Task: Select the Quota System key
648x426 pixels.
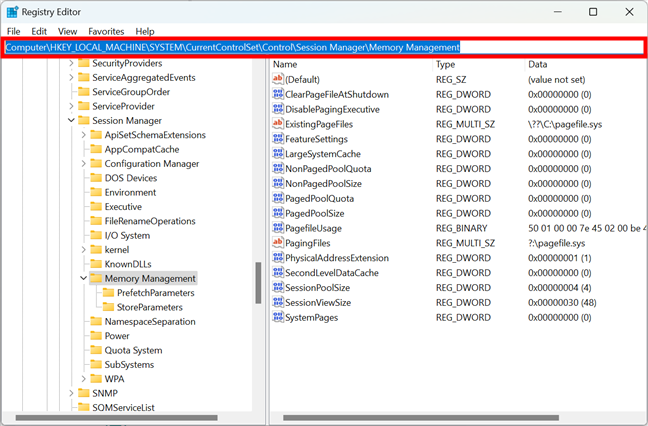Action: coord(133,350)
